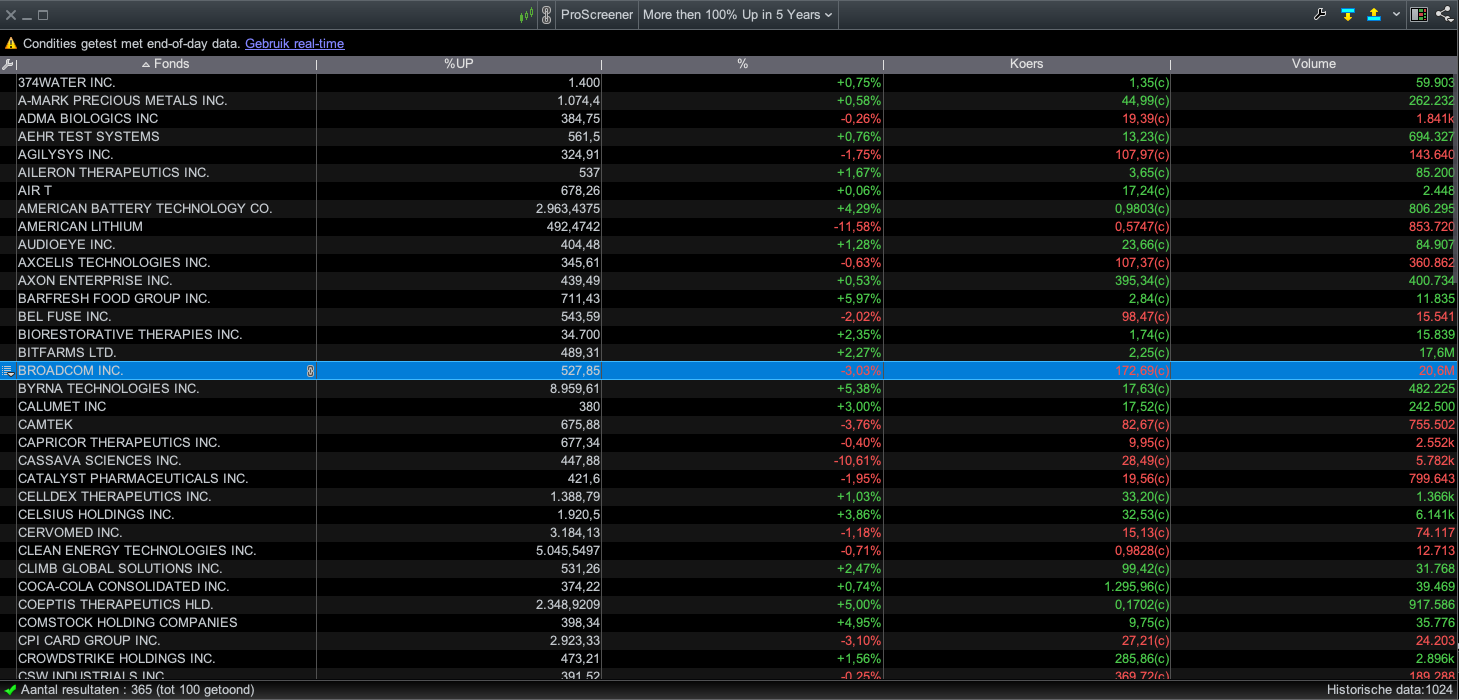This screenshot has width=1459, height=700.
Task: Click the ProScreener toolbar button
Action: (597, 15)
